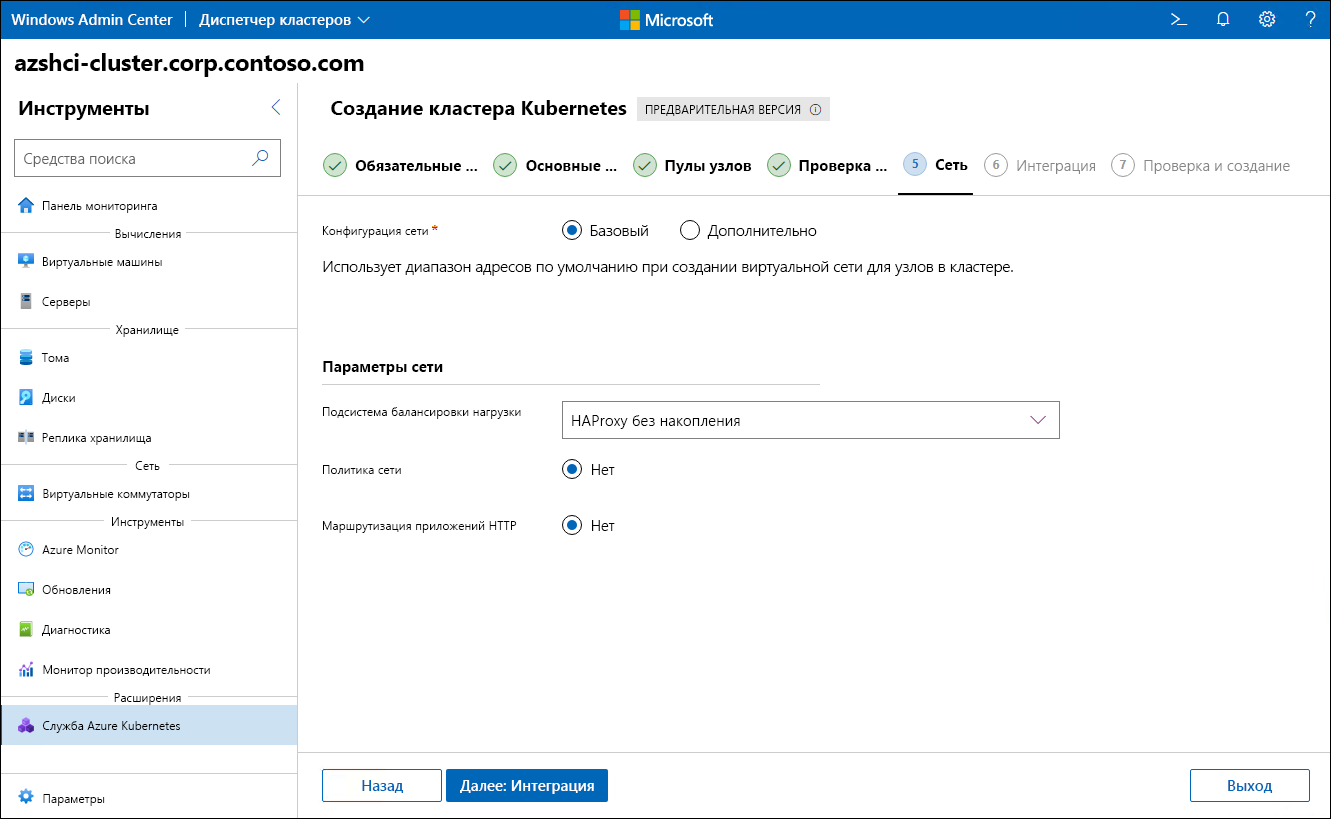The height and width of the screenshot is (819, 1331).
Task: Click Средства поиска search field
Action: [147, 158]
